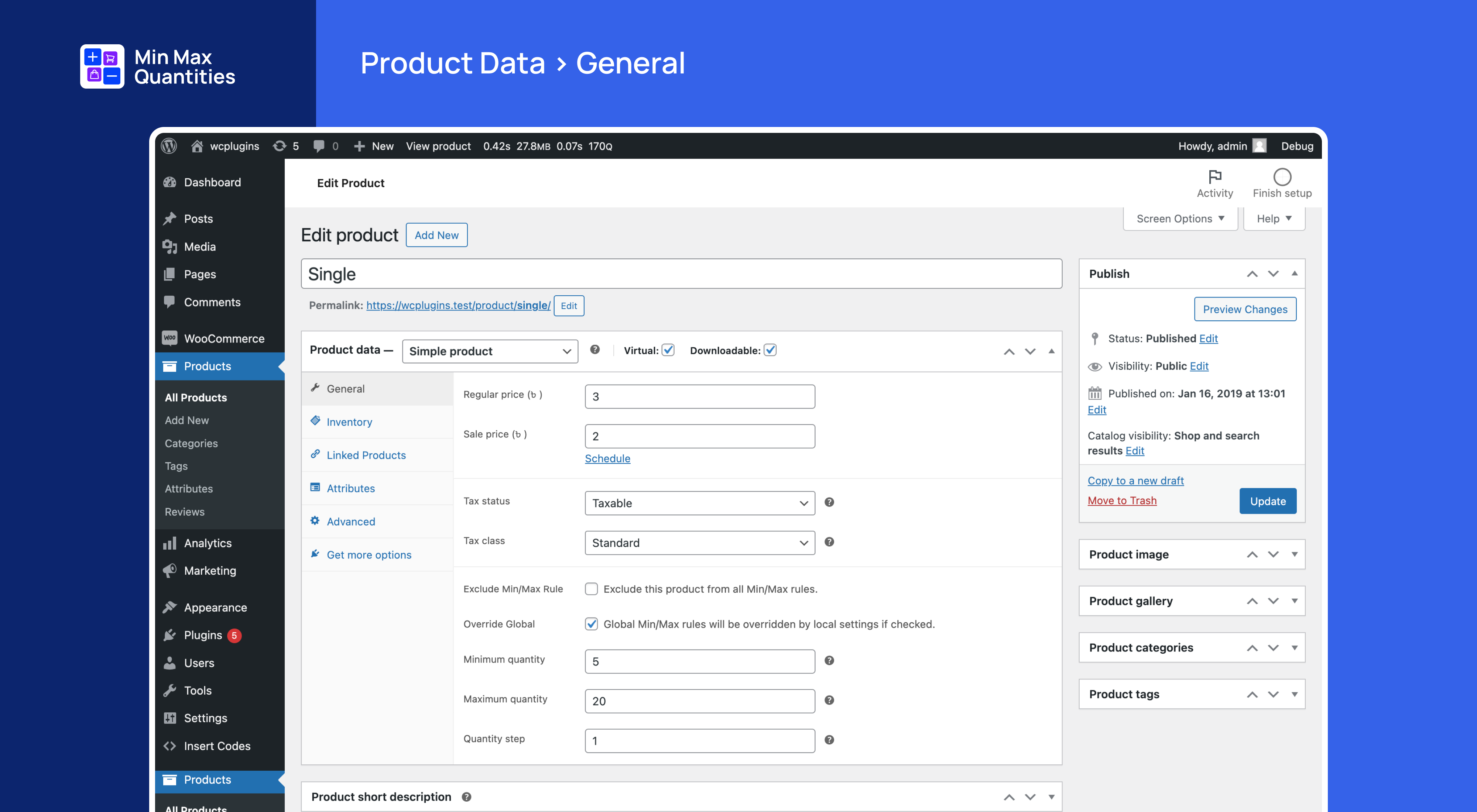Switch to the Inventory tab
The height and width of the screenshot is (812, 1477).
pos(349,422)
